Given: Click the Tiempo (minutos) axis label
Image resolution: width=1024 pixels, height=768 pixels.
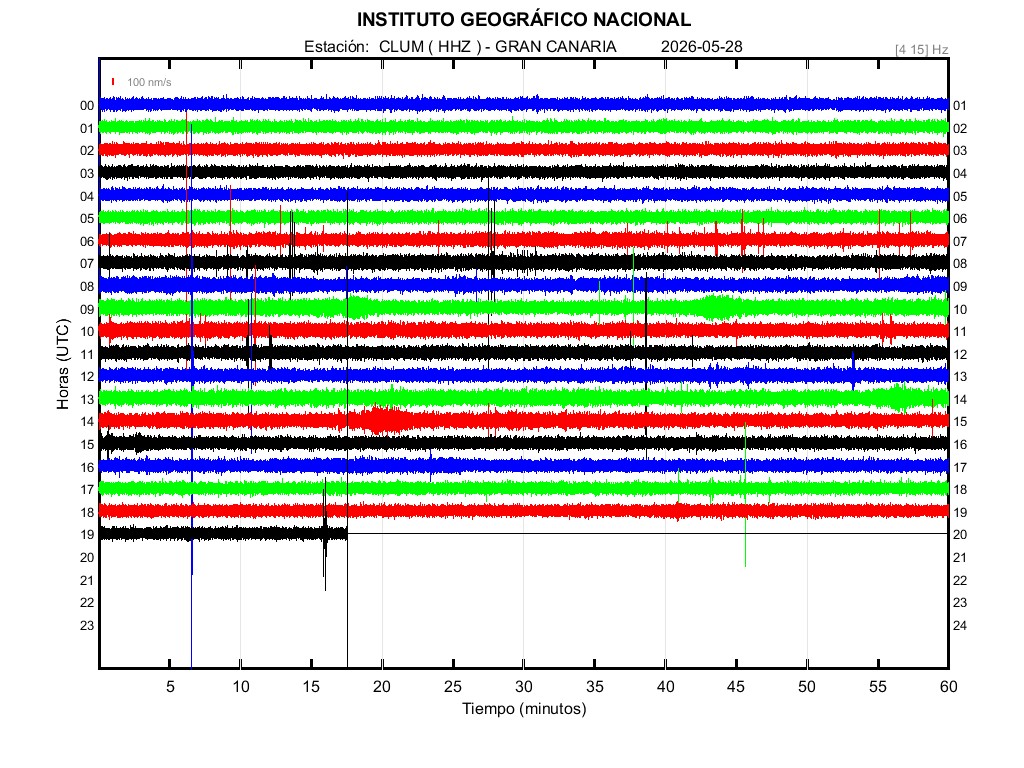Looking at the screenshot, I should coord(524,709).
